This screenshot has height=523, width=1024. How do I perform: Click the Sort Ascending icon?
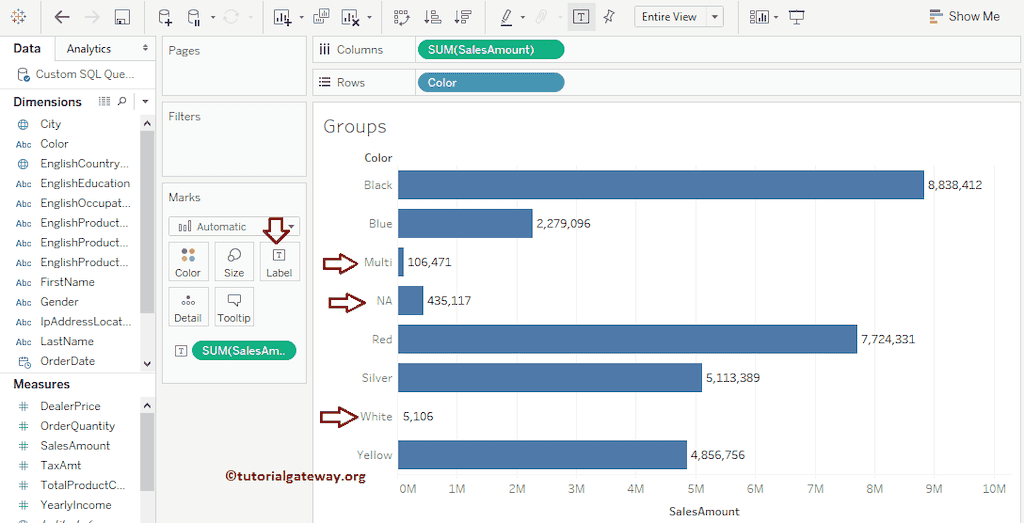(432, 17)
